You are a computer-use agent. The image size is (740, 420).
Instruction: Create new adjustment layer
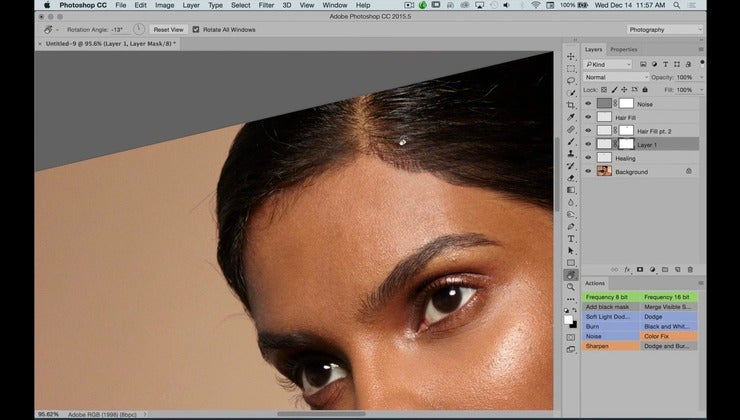(652, 269)
